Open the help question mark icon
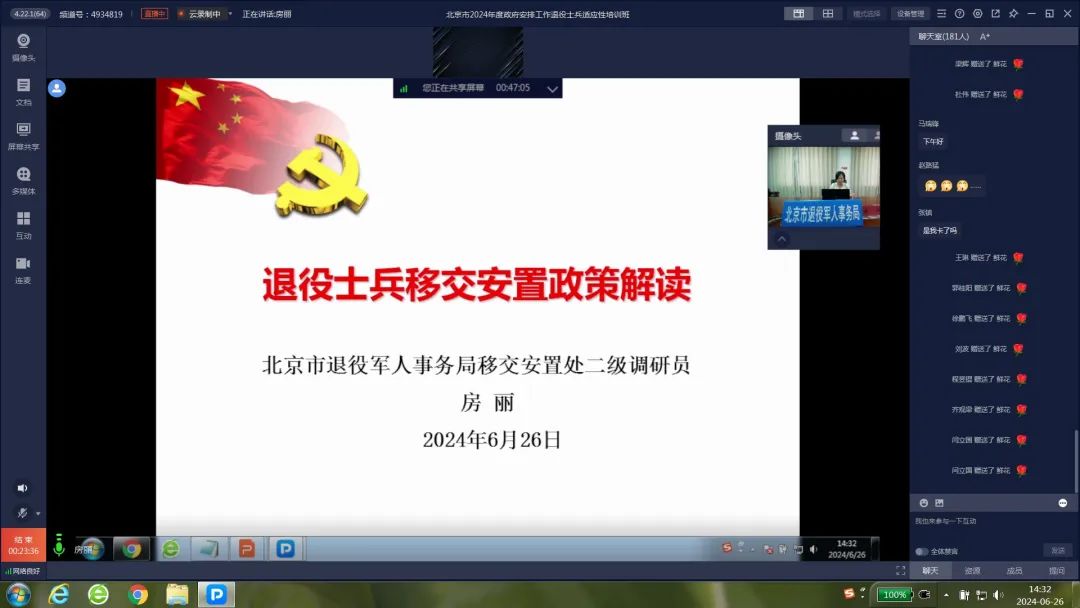The height and width of the screenshot is (608, 1080). 959,14
